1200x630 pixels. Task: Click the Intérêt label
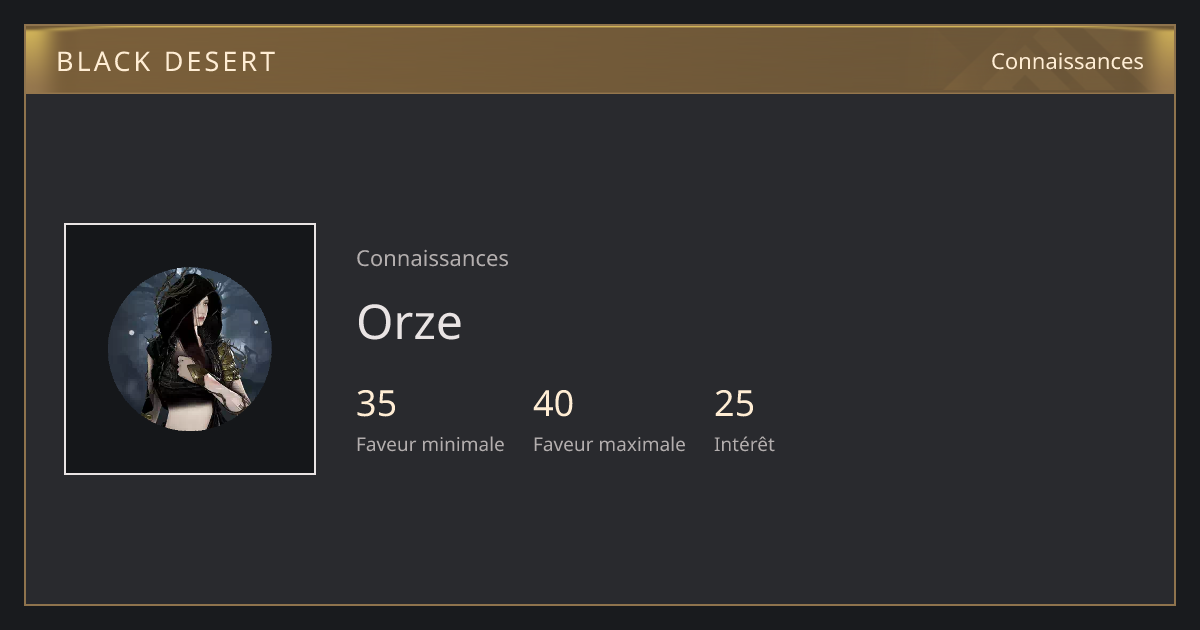pos(744,444)
